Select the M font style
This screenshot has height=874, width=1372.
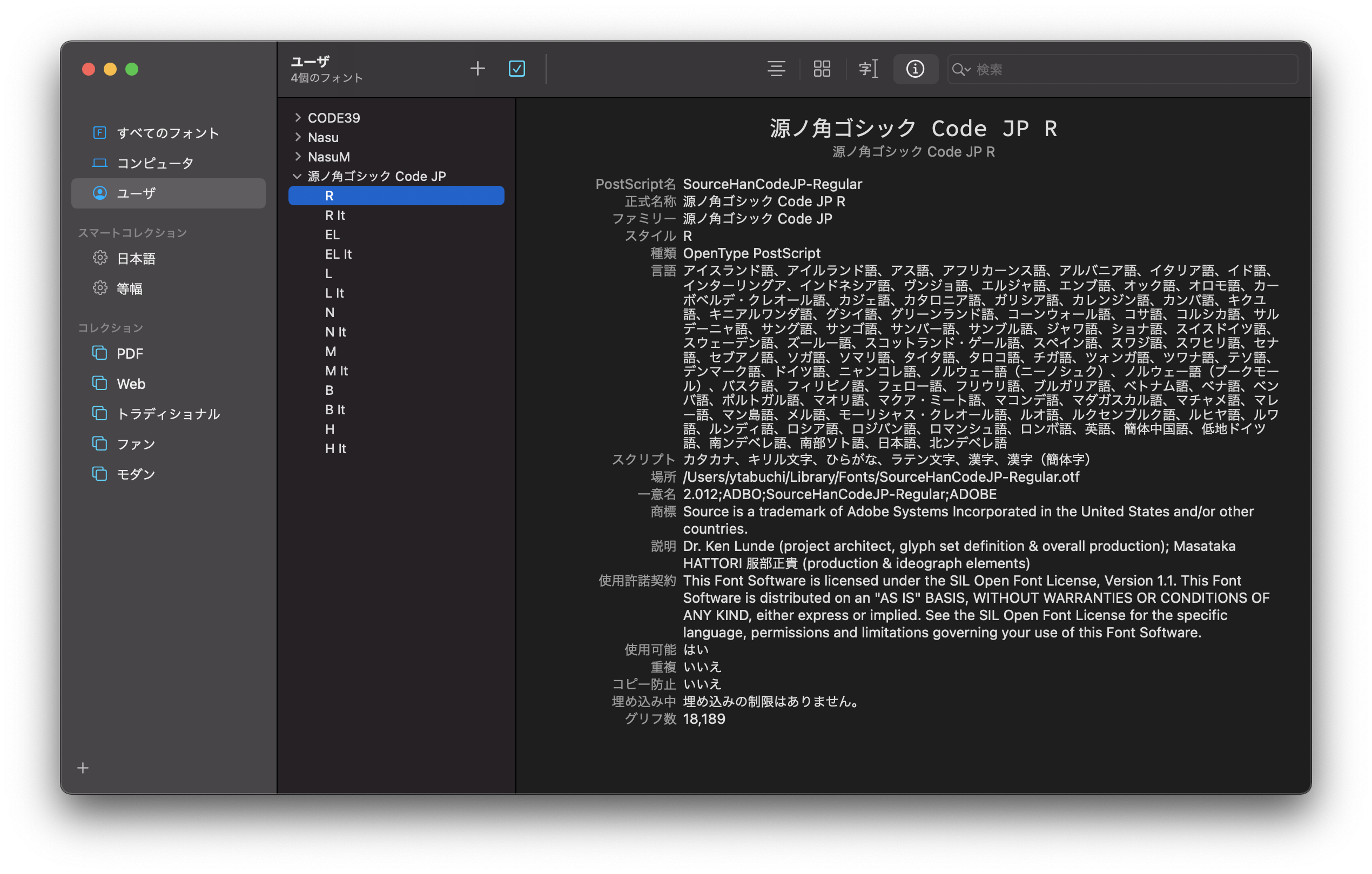click(396, 351)
